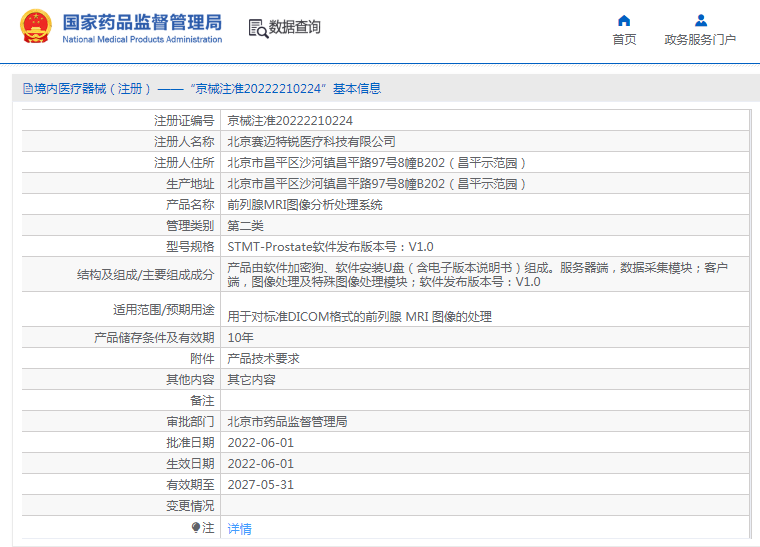Screen dimensions: 760x547
Task: Click the 政务服务门户 user icon
Action: pos(700,20)
